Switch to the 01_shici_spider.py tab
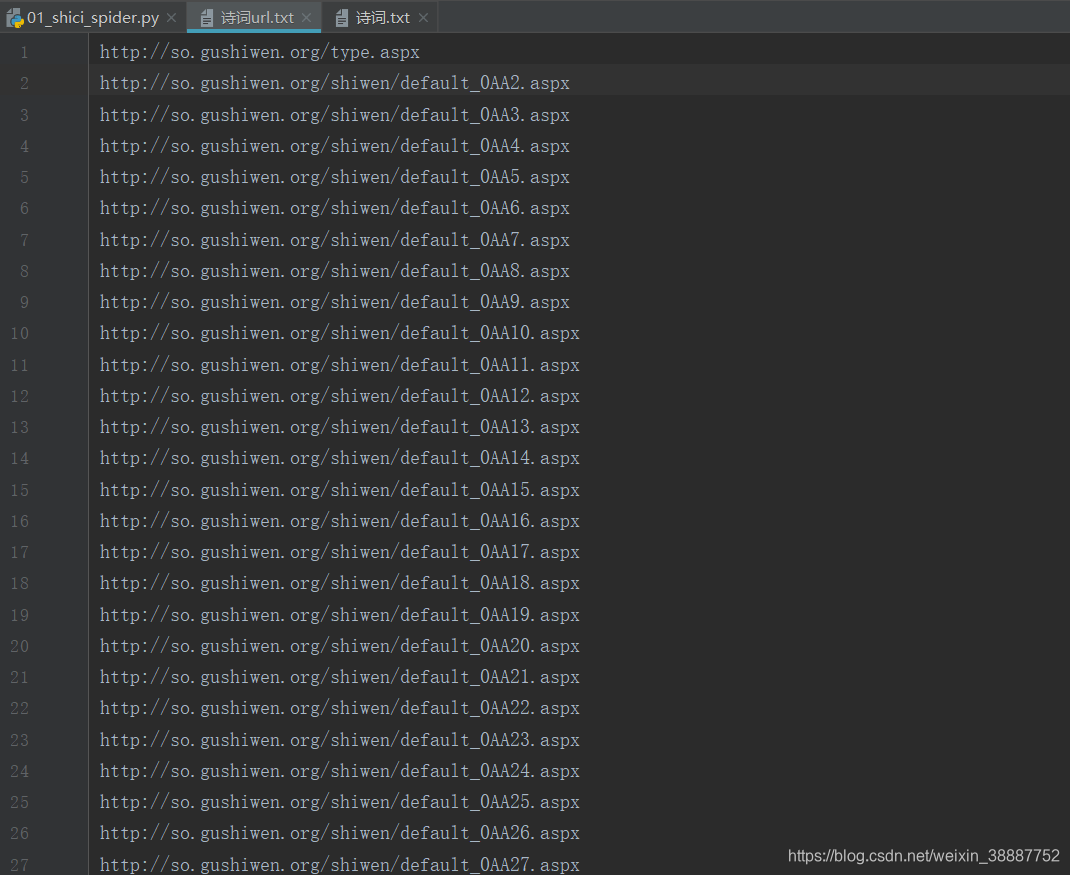Viewport: 1070px width, 875px height. (x=93, y=18)
